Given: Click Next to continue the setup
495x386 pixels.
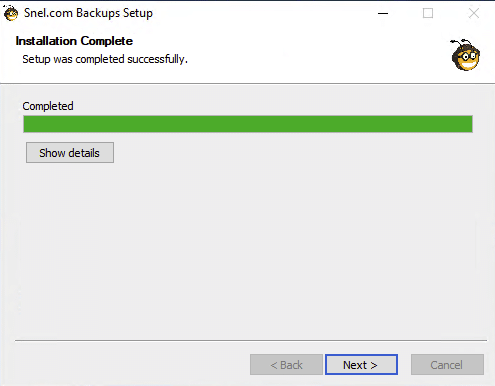Looking at the screenshot, I should 361,365.
